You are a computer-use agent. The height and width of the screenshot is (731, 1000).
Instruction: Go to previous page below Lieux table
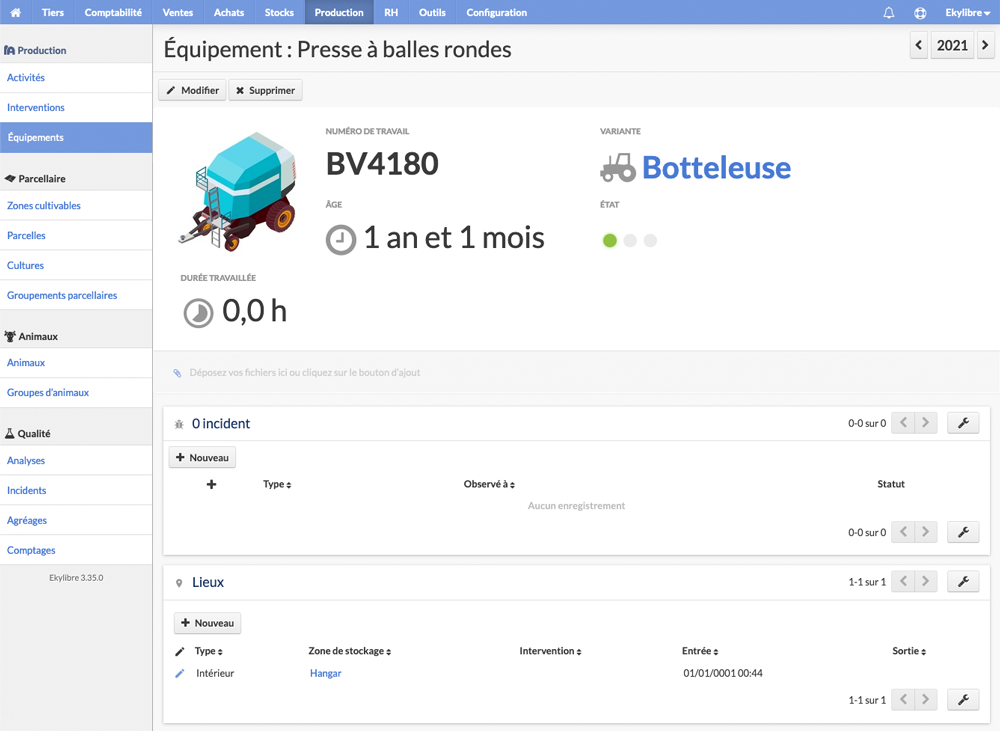tap(903, 700)
